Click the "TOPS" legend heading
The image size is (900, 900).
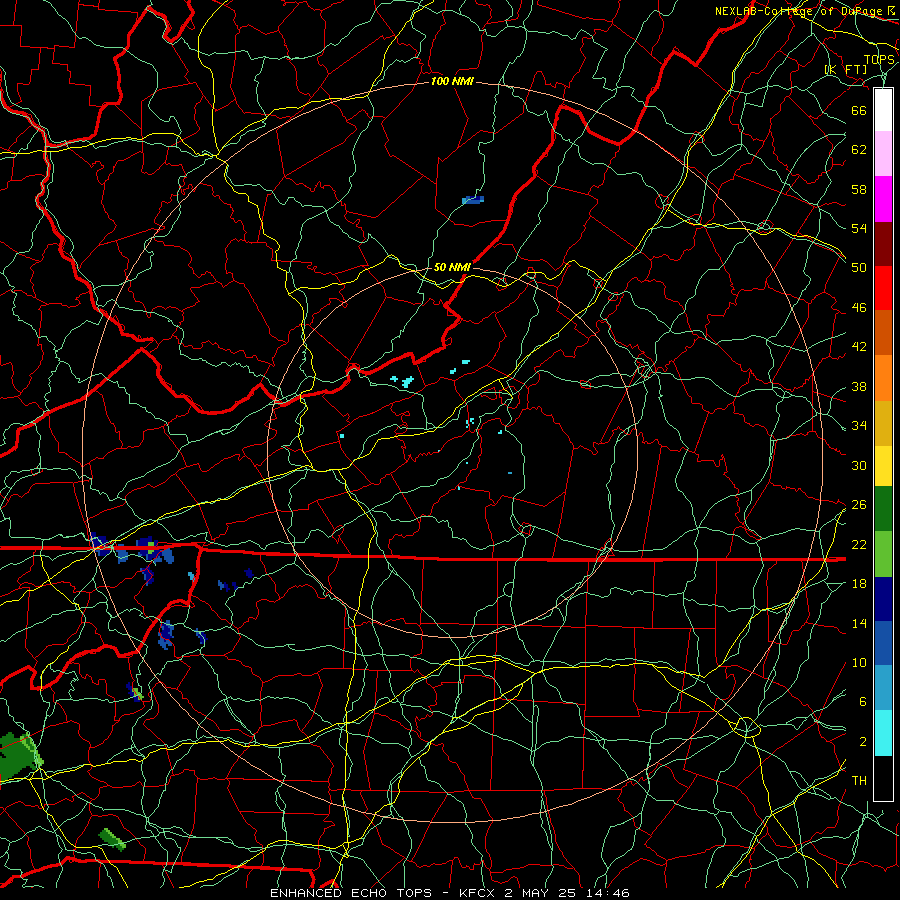pyautogui.click(x=879, y=60)
